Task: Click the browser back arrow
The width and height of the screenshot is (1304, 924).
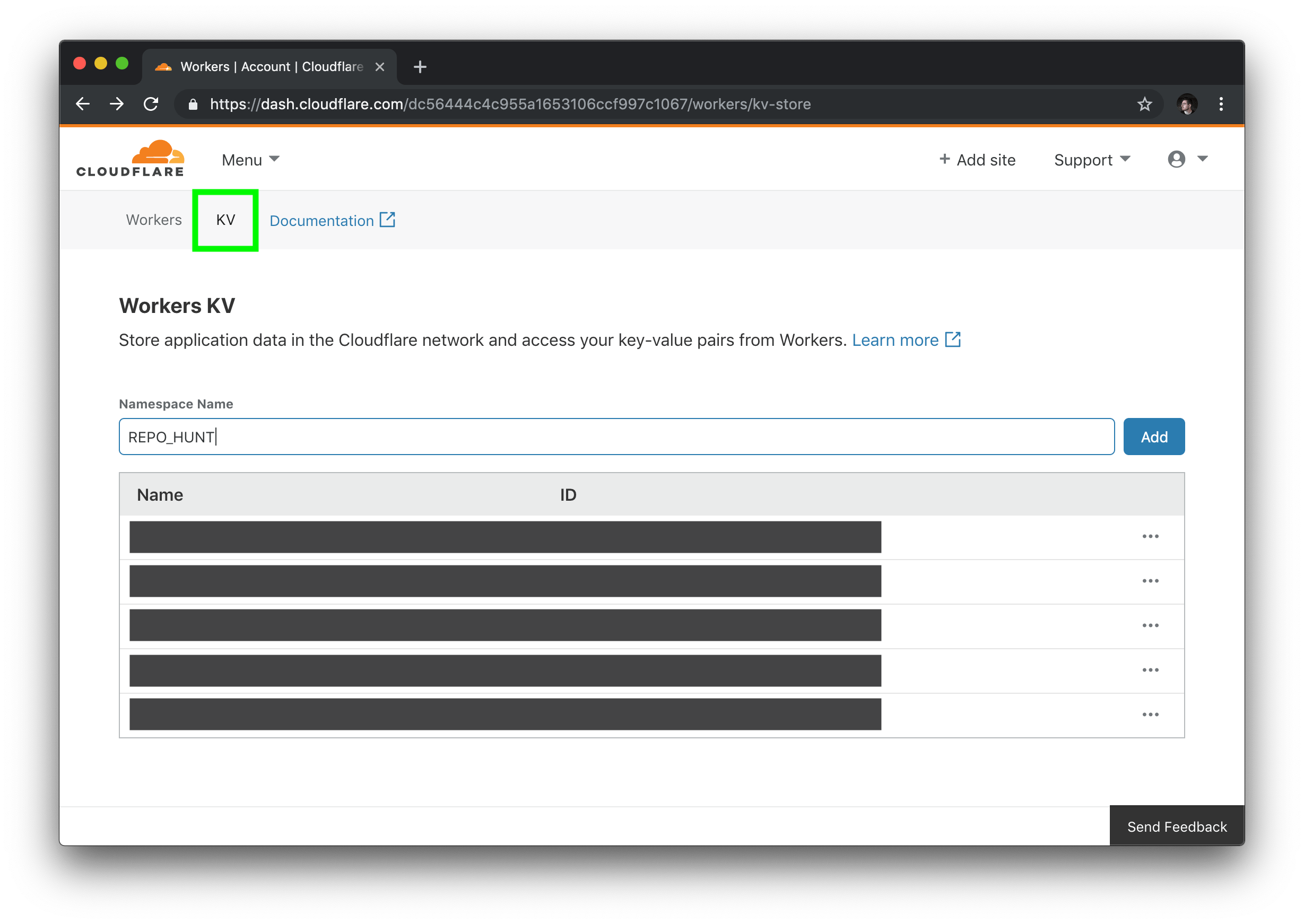Action: click(83, 104)
